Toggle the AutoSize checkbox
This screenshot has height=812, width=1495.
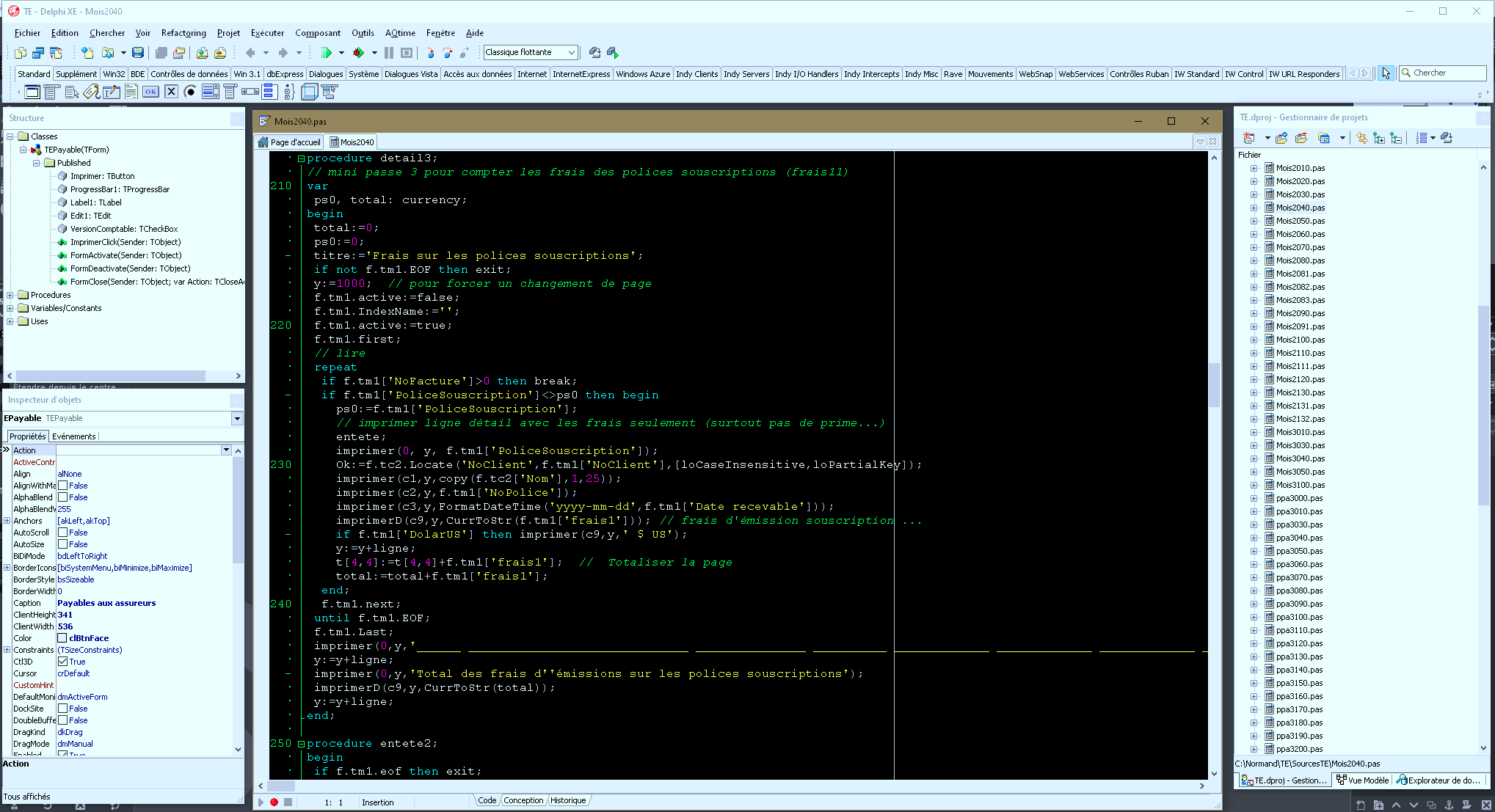(63, 544)
